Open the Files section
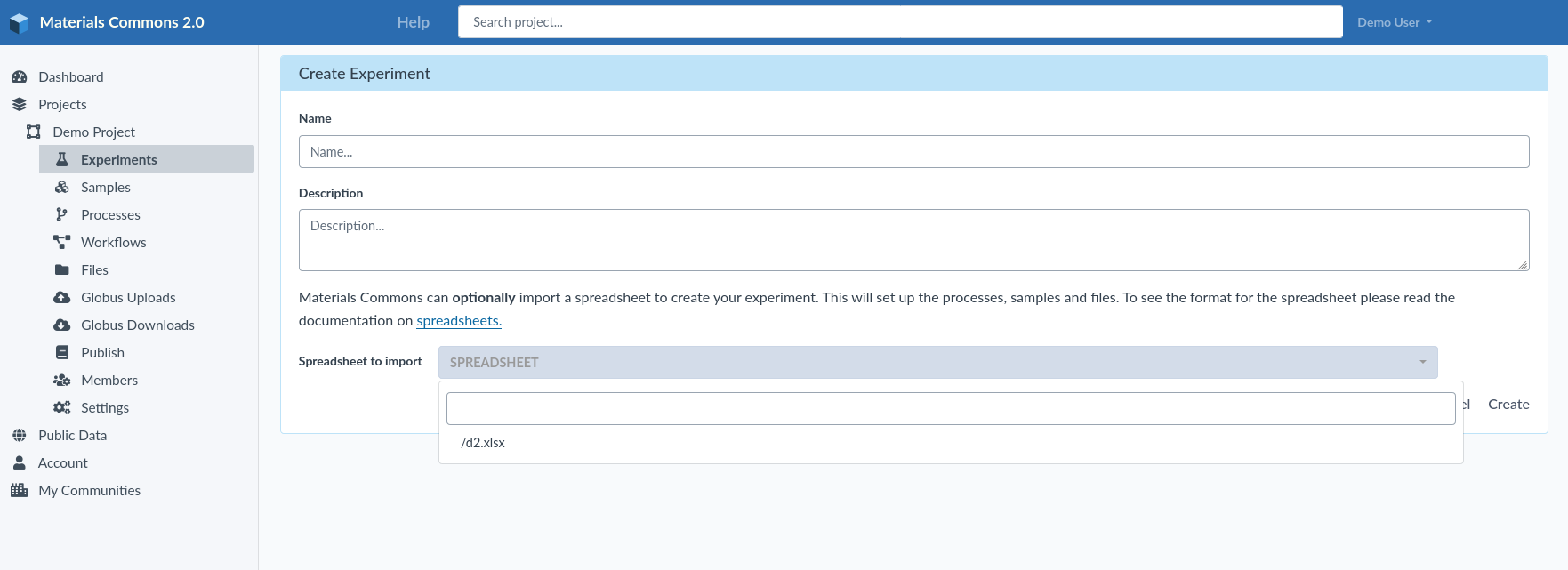The height and width of the screenshot is (570, 1568). click(94, 270)
